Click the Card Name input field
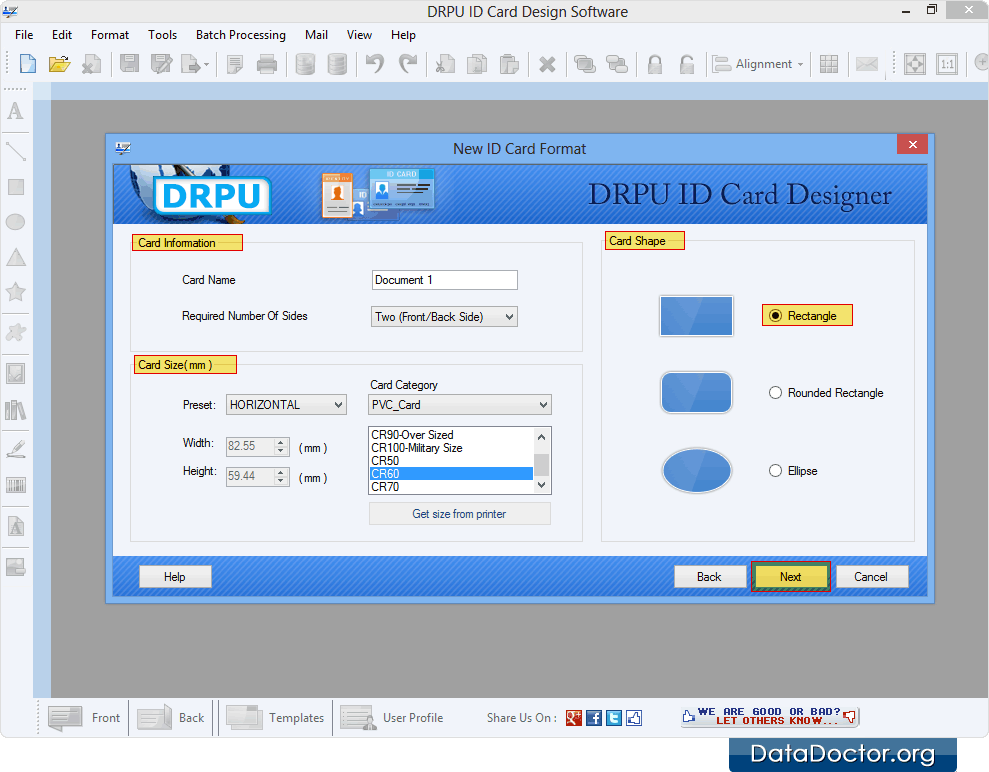989x772 pixels. click(x=445, y=280)
